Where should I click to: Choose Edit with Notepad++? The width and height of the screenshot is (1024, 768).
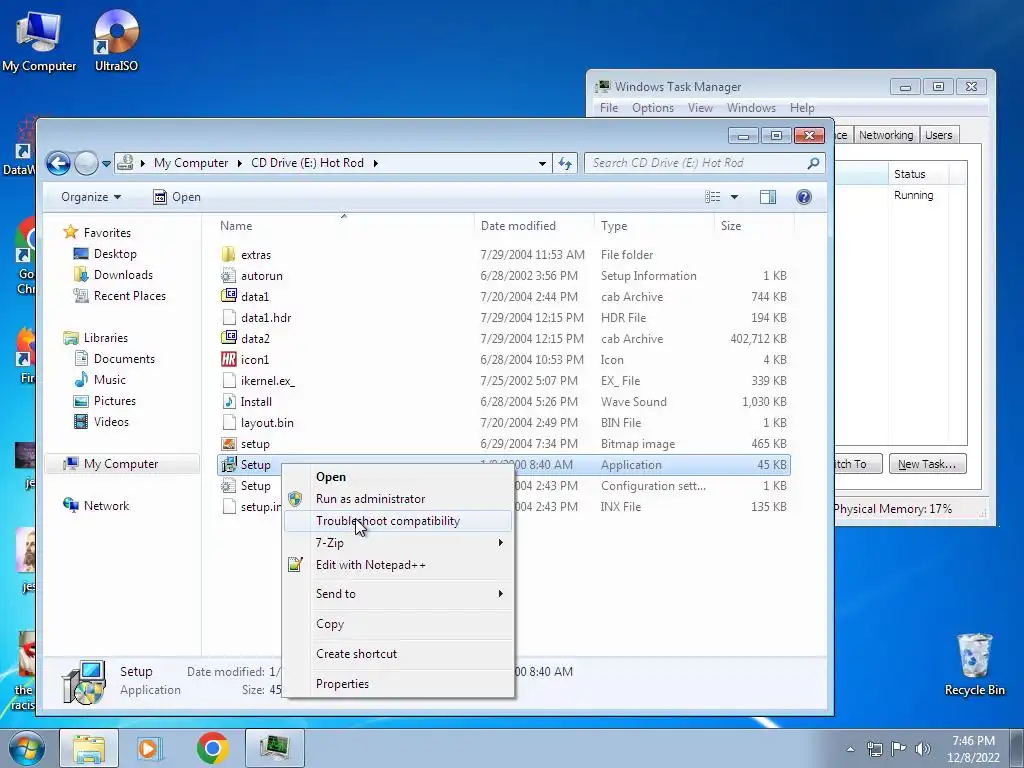pos(397,565)
